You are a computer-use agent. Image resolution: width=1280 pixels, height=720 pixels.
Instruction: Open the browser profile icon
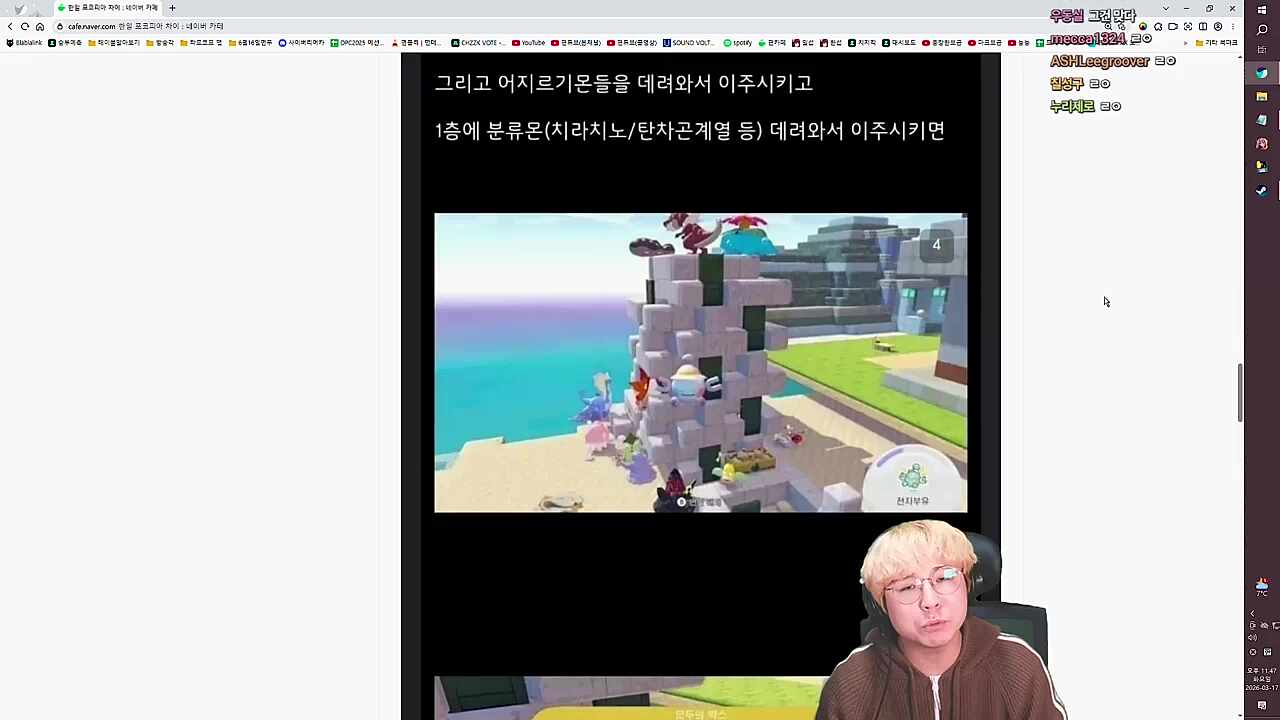click(1218, 26)
